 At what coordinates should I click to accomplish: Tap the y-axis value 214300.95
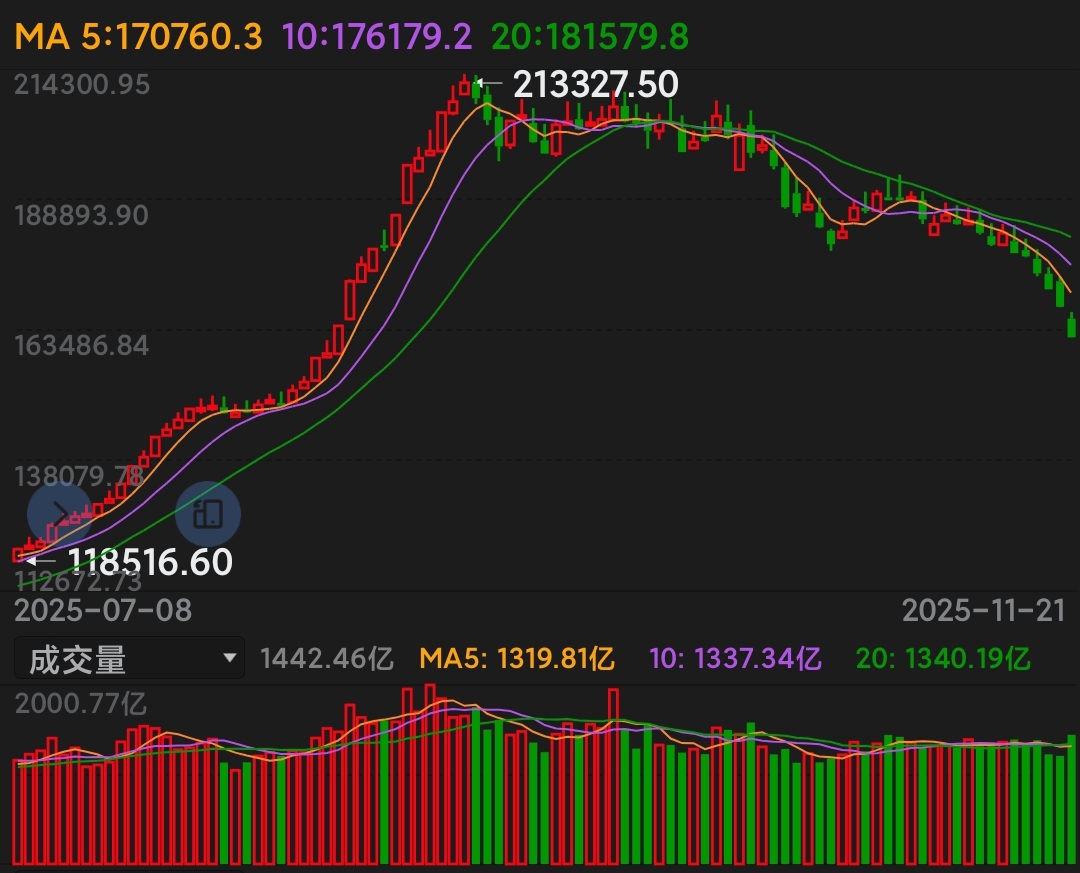coord(82,85)
